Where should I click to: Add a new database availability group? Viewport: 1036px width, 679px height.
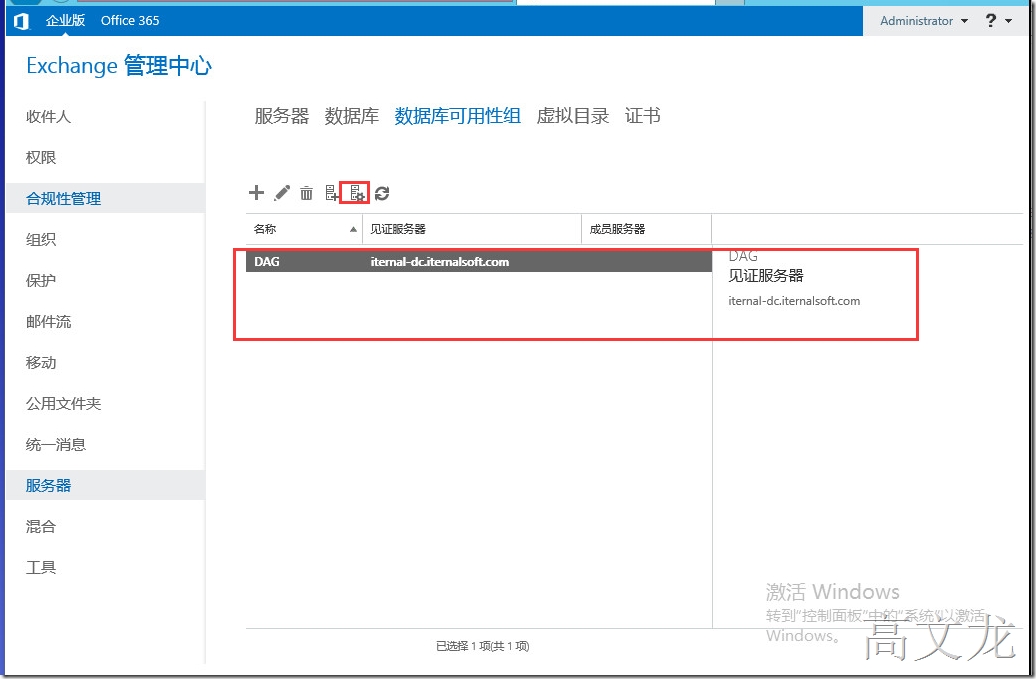pyautogui.click(x=256, y=192)
